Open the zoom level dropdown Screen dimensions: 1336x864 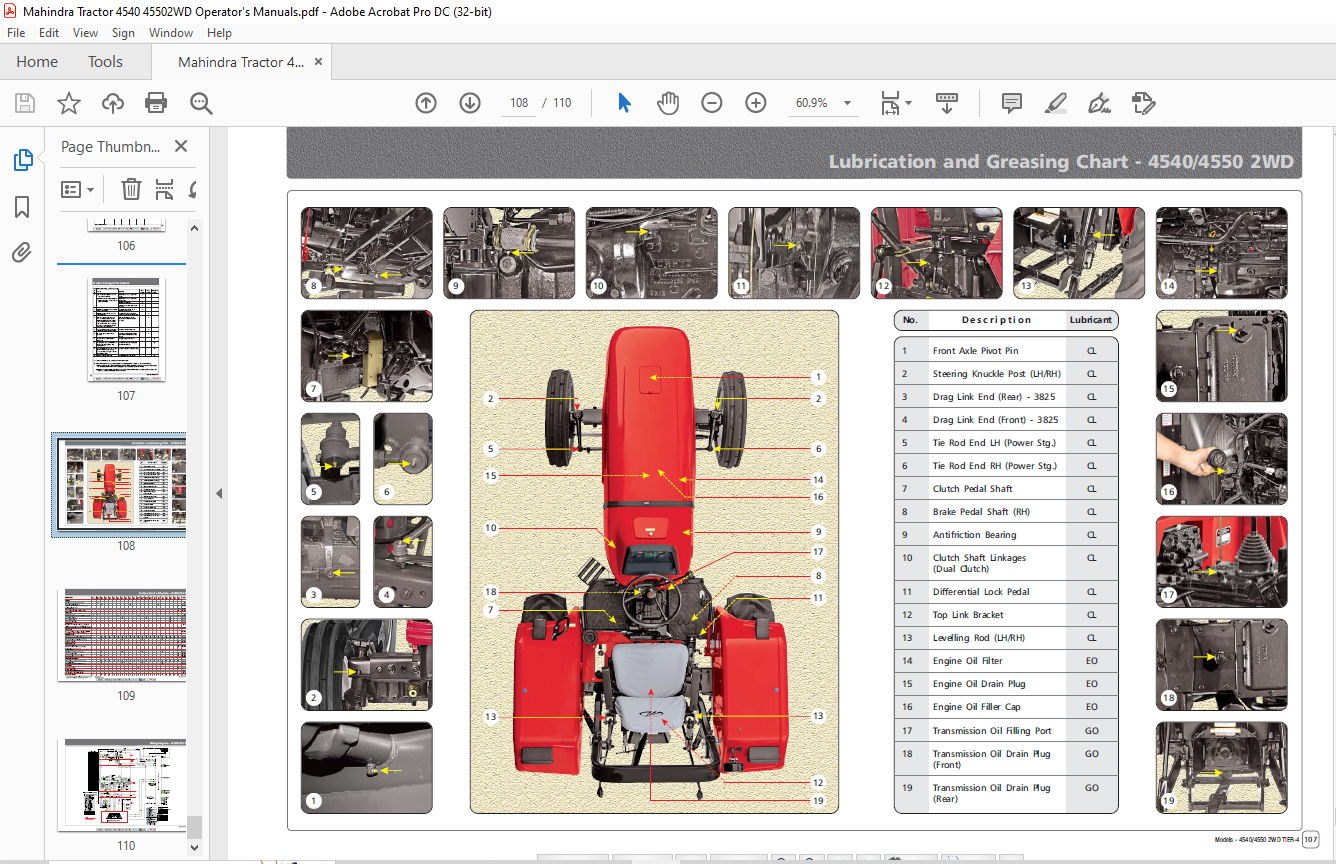pos(848,103)
